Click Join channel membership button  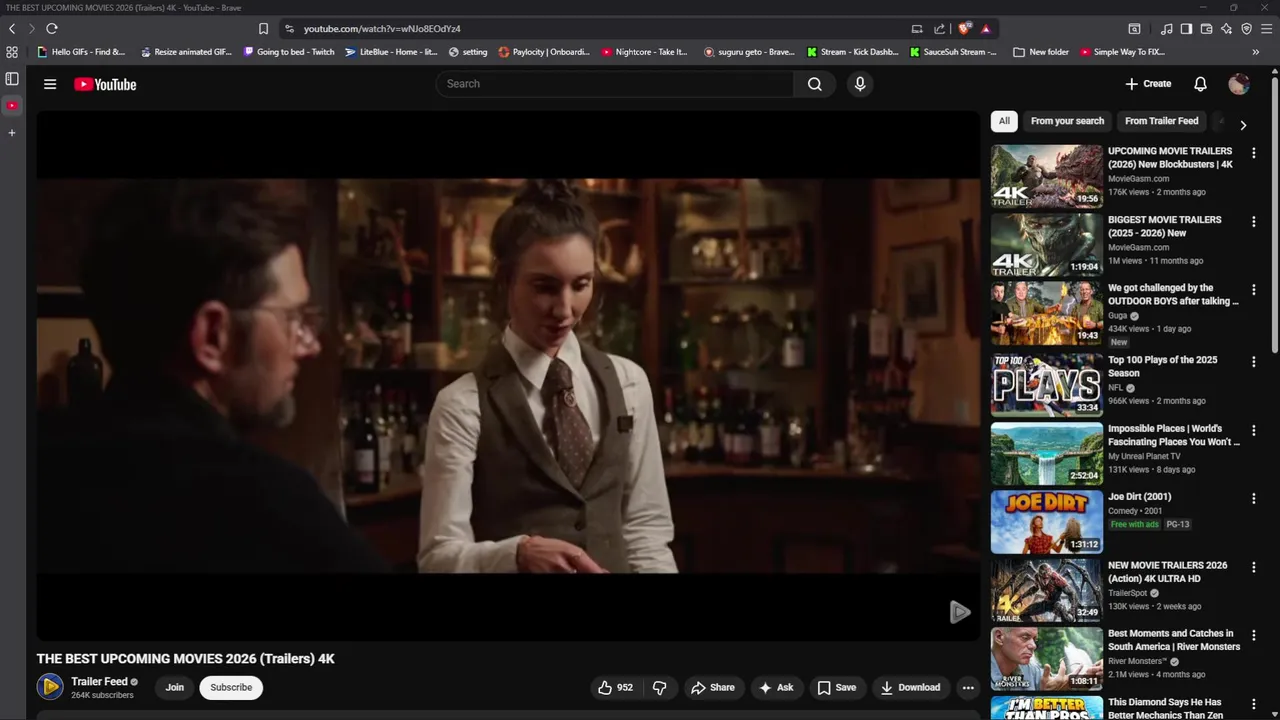pyautogui.click(x=175, y=687)
